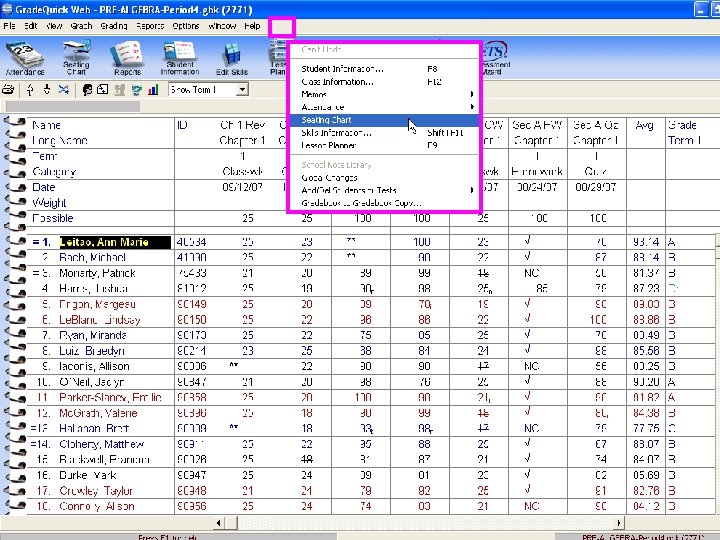Open the Reports toolbar icon
This screenshot has height=540, width=720.
click(127, 56)
